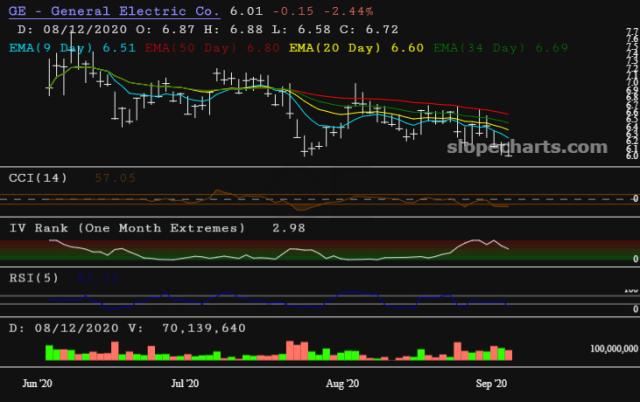The width and height of the screenshot is (640, 402).
Task: Click the IV Rank value 2.98
Action: 289,228
